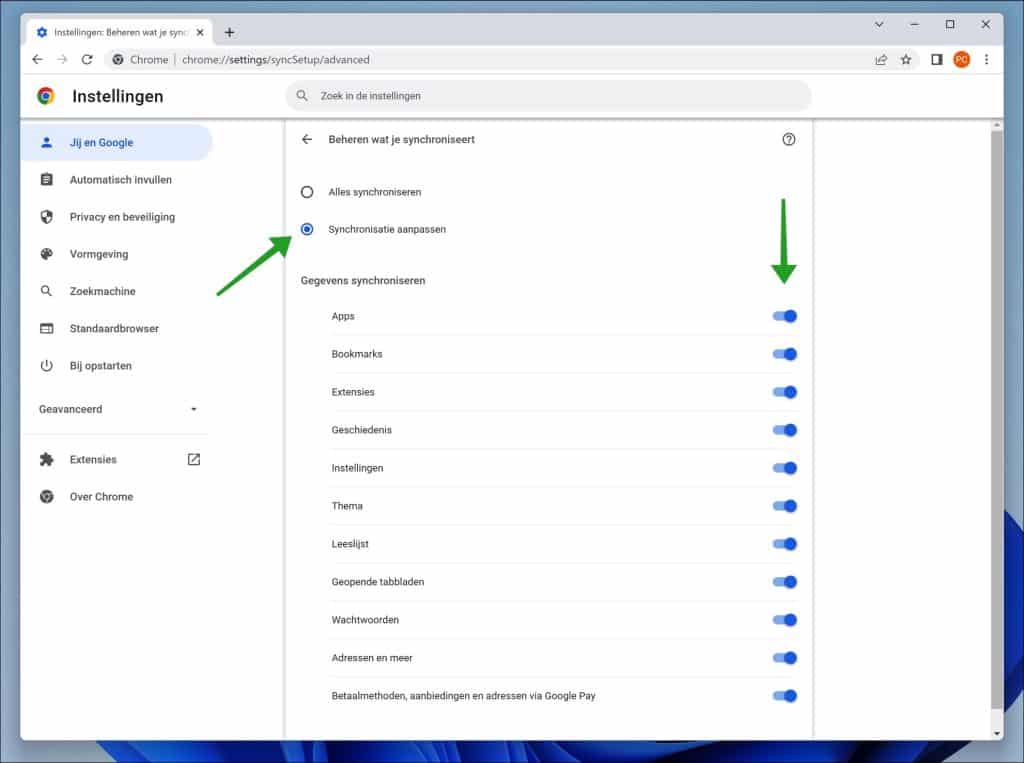This screenshot has height=763, width=1024.
Task: Click the Extensies puzzle piece icon
Action: pos(44,459)
